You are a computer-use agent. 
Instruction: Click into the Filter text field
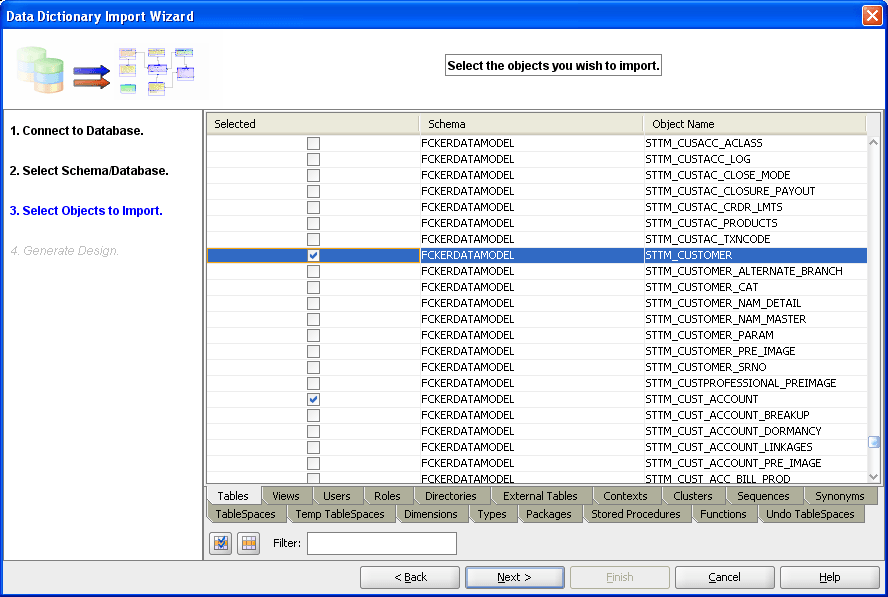pyautogui.click(x=381, y=543)
